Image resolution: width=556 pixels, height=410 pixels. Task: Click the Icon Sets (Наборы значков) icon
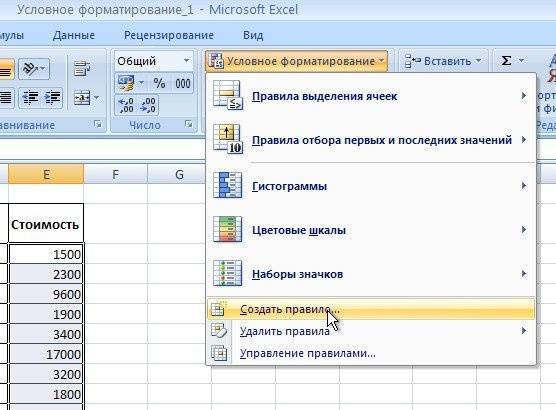coord(228,273)
